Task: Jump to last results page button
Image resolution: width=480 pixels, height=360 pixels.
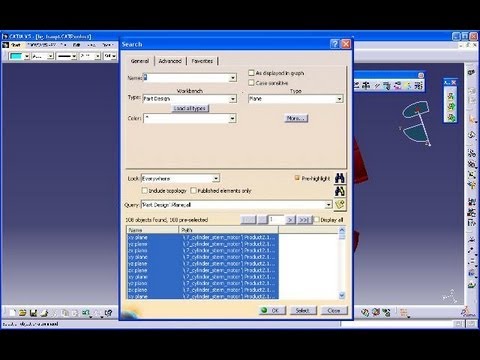Action: pyautogui.click(x=304, y=220)
